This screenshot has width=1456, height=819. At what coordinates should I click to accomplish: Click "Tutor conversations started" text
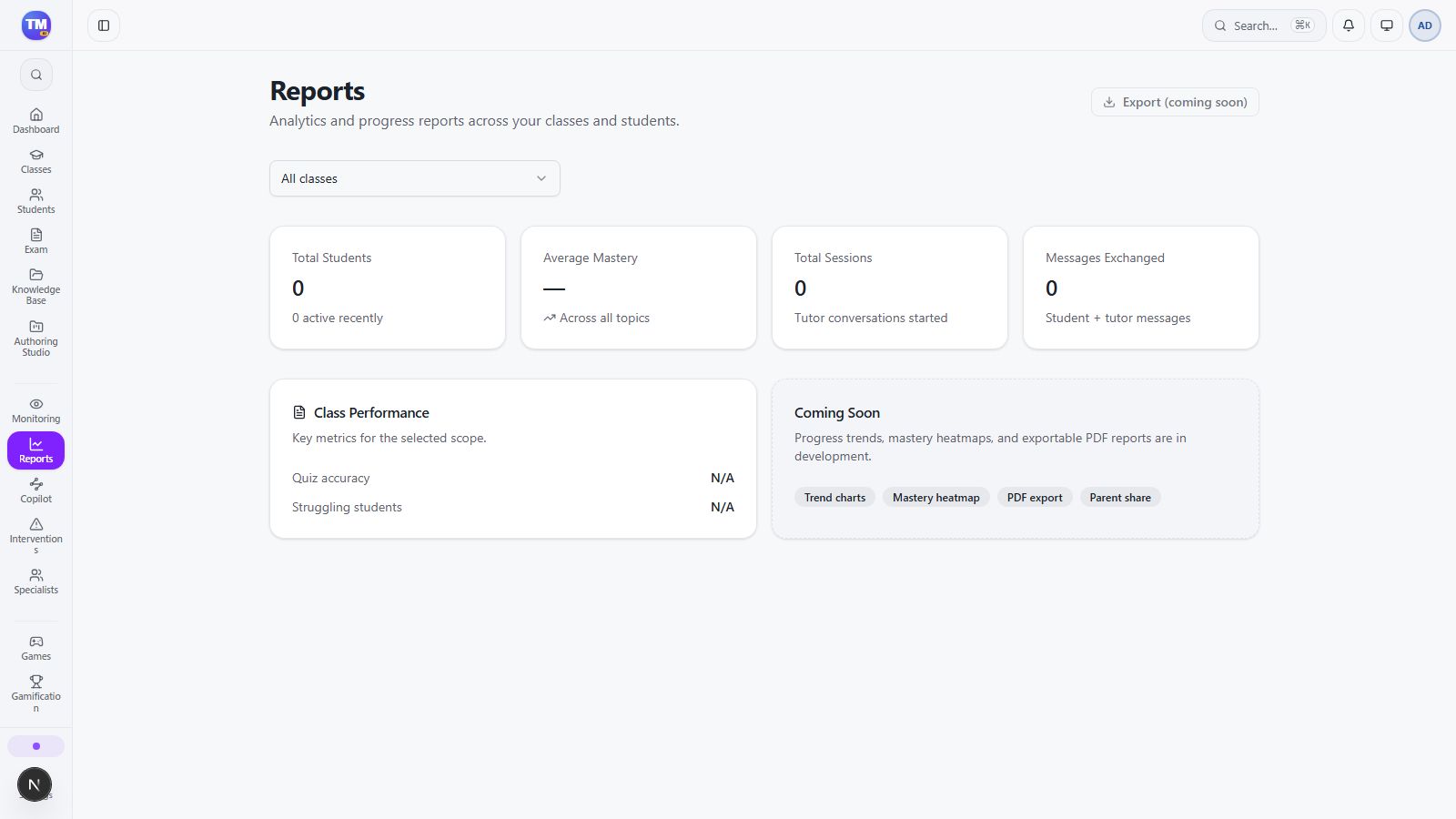click(x=871, y=318)
